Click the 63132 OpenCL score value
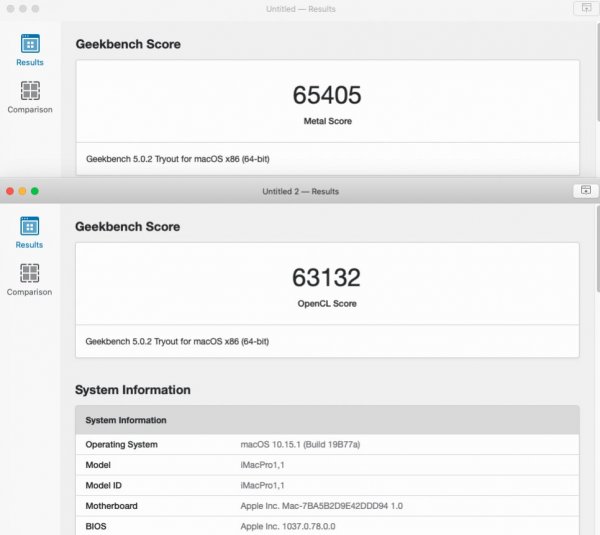This screenshot has width=600, height=535. click(326, 277)
